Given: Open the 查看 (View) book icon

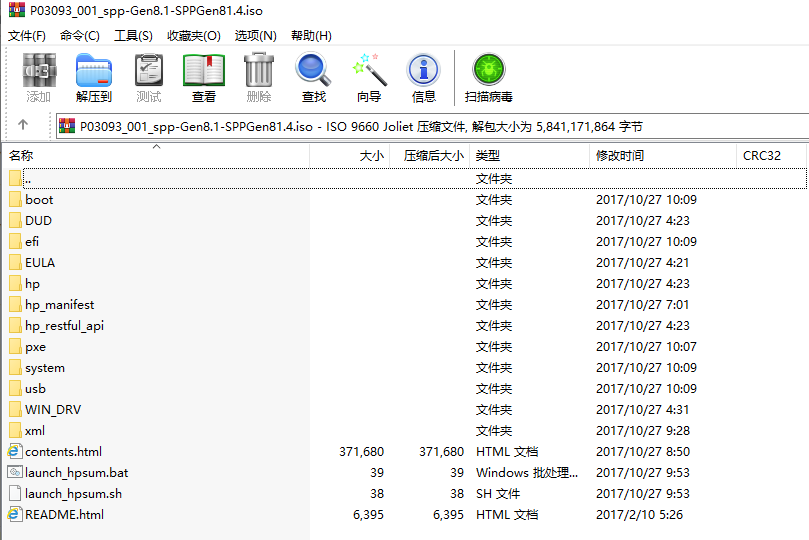Looking at the screenshot, I should point(204,78).
